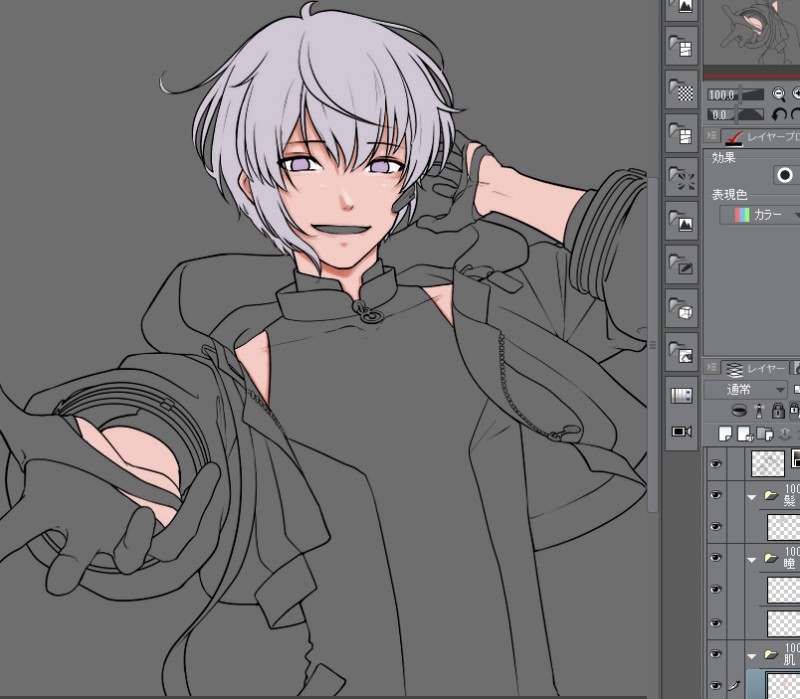Viewport: 800px width, 699px height.
Task: Select the topmost layer thumbnail
Action: click(x=768, y=463)
